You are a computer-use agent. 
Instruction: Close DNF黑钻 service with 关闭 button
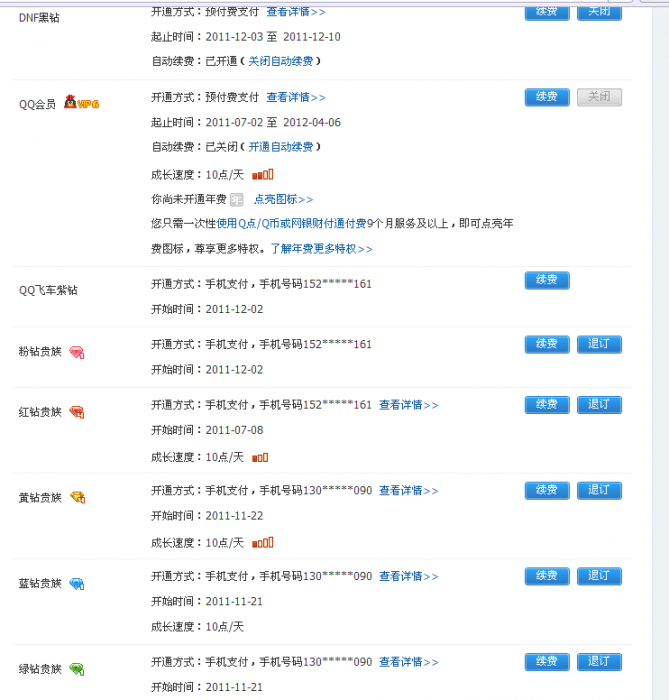coord(599,12)
